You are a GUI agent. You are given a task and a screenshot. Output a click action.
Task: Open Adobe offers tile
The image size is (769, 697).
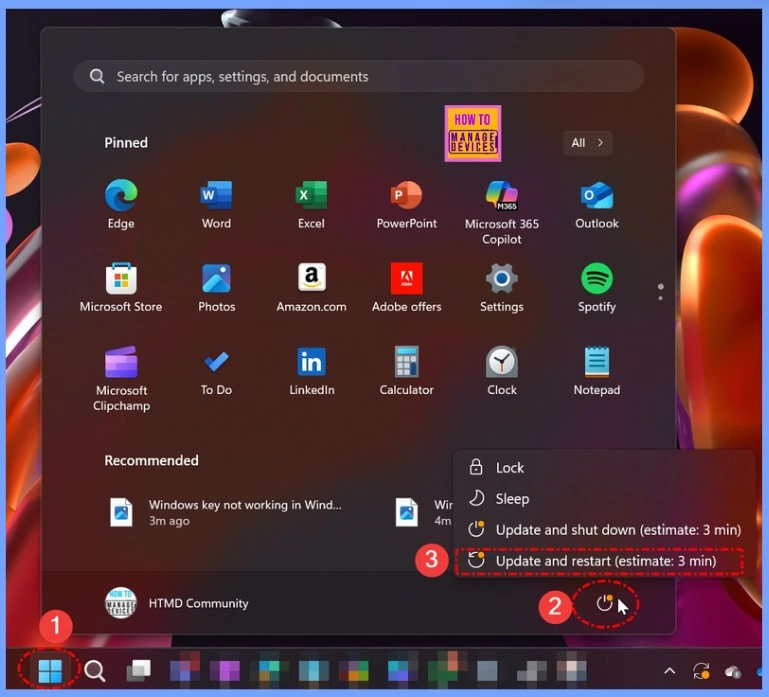(407, 287)
